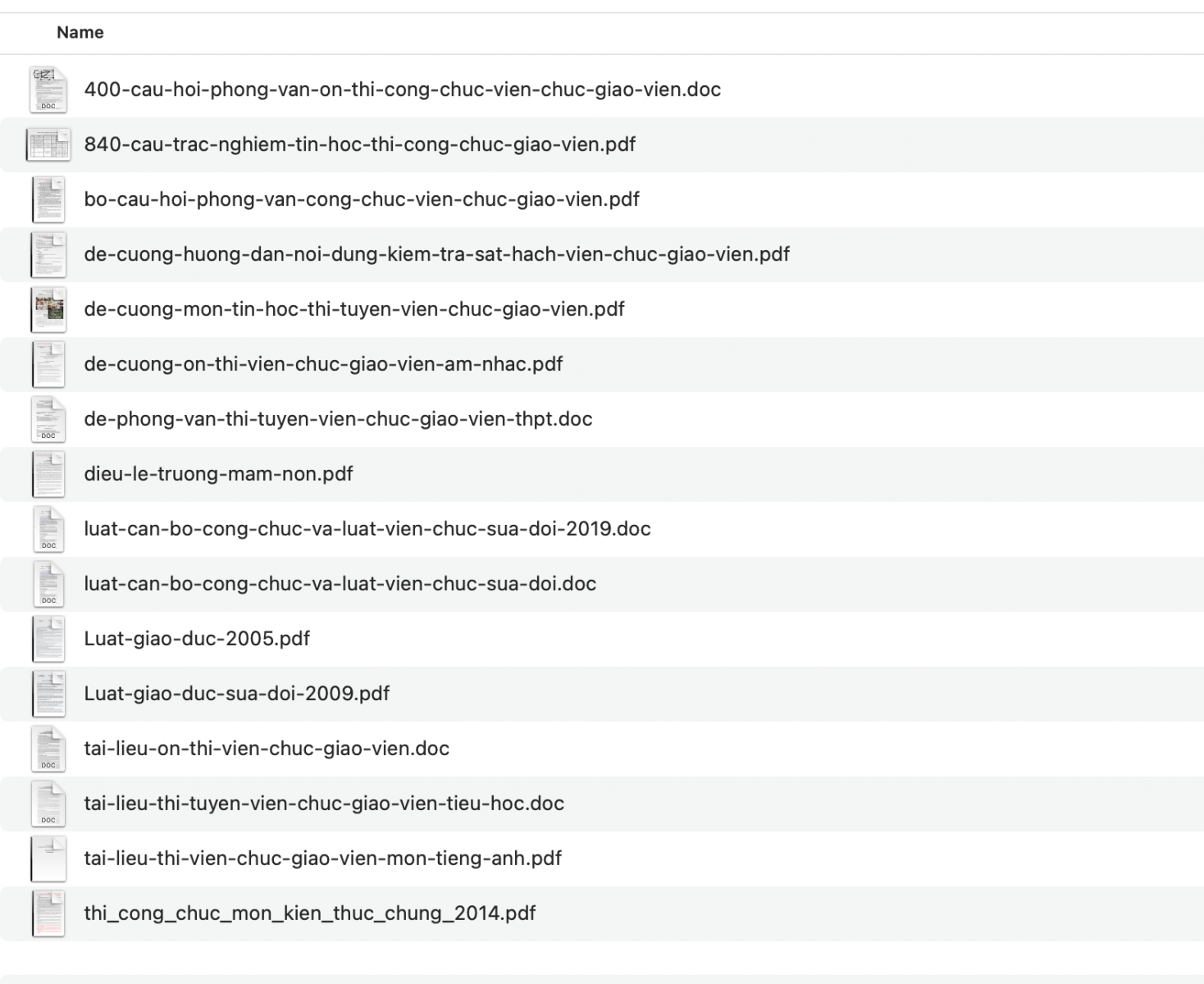Sort files by the Name column header
The width and height of the screenshot is (1204, 984).
[x=80, y=33]
